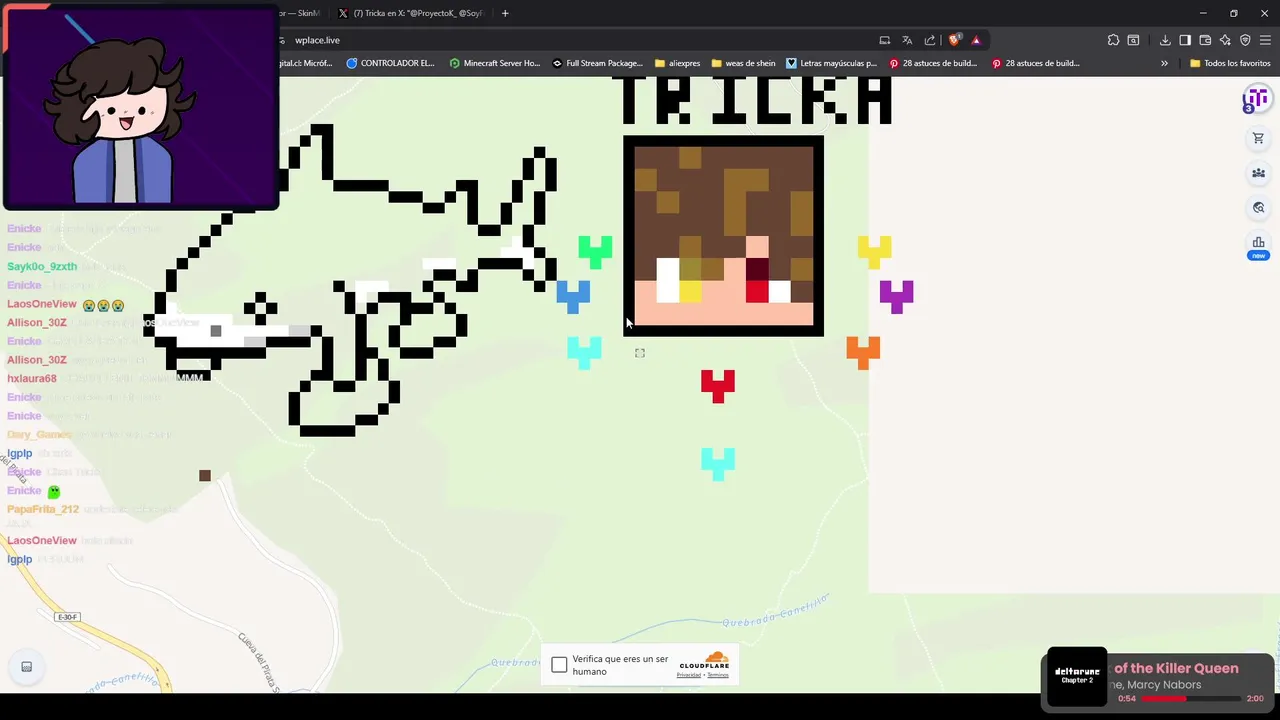Click the purple heart pixel art
1280x720 pixels.
click(x=896, y=296)
